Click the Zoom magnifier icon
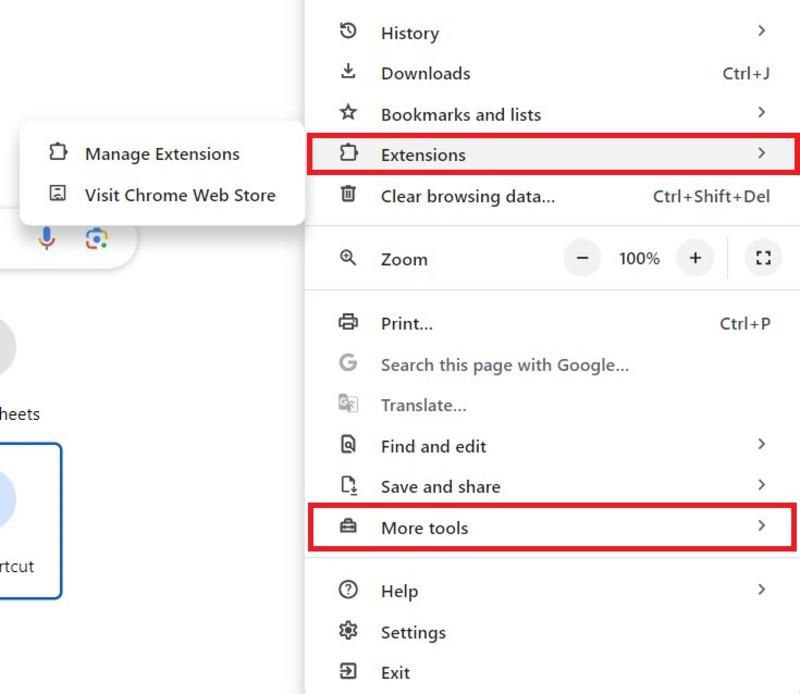This screenshot has height=694, width=800. click(348, 257)
